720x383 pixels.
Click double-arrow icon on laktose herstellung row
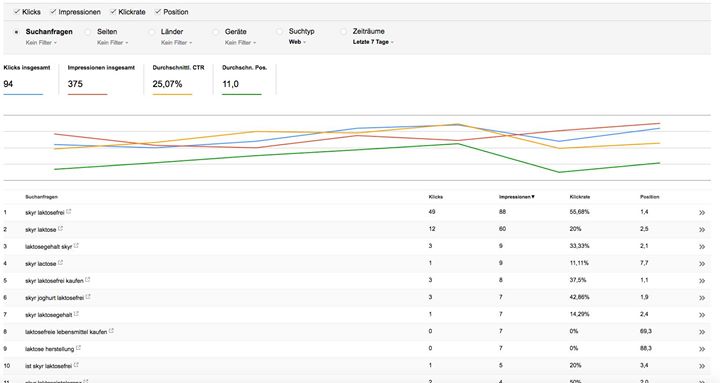pos(702,349)
